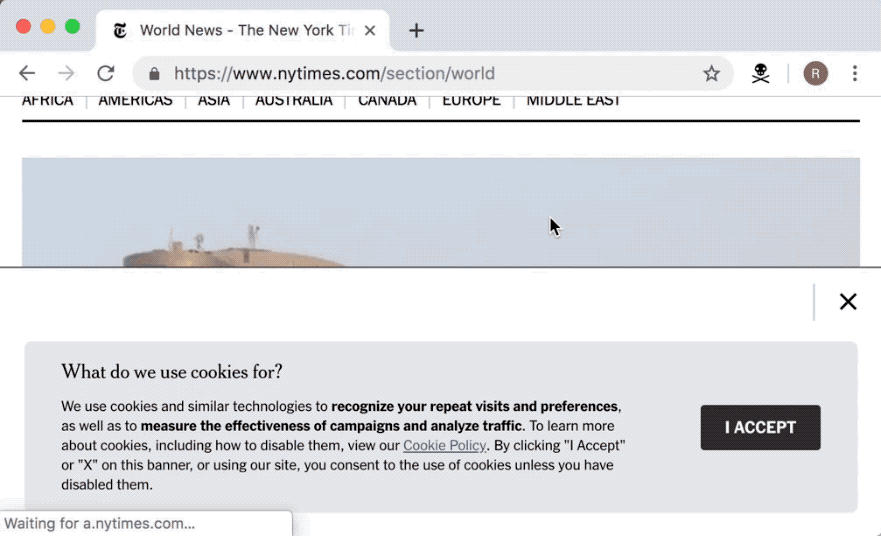Open the Asia section link
881x536 pixels.
coord(214,101)
